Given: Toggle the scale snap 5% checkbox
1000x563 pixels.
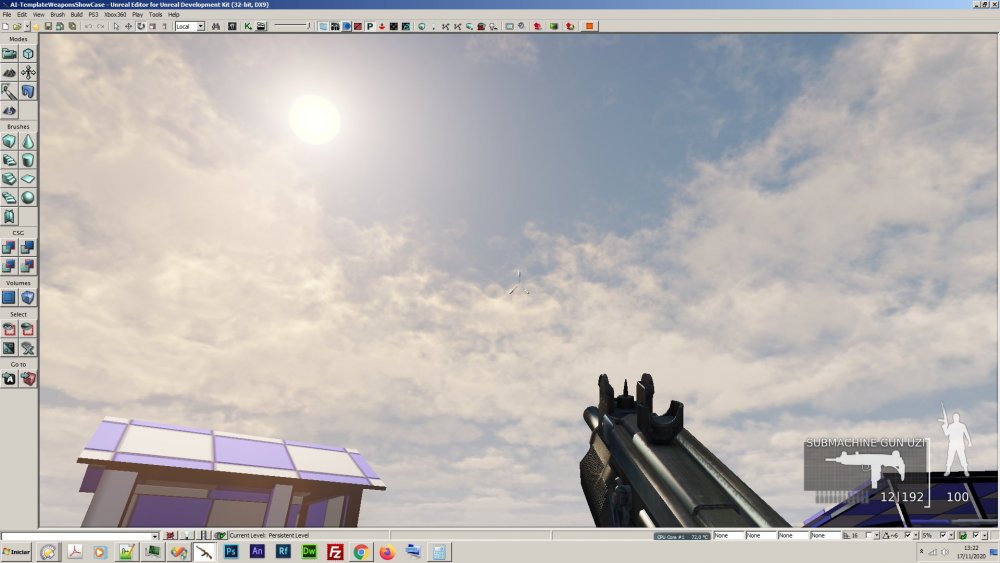Looking at the screenshot, I should [943, 536].
